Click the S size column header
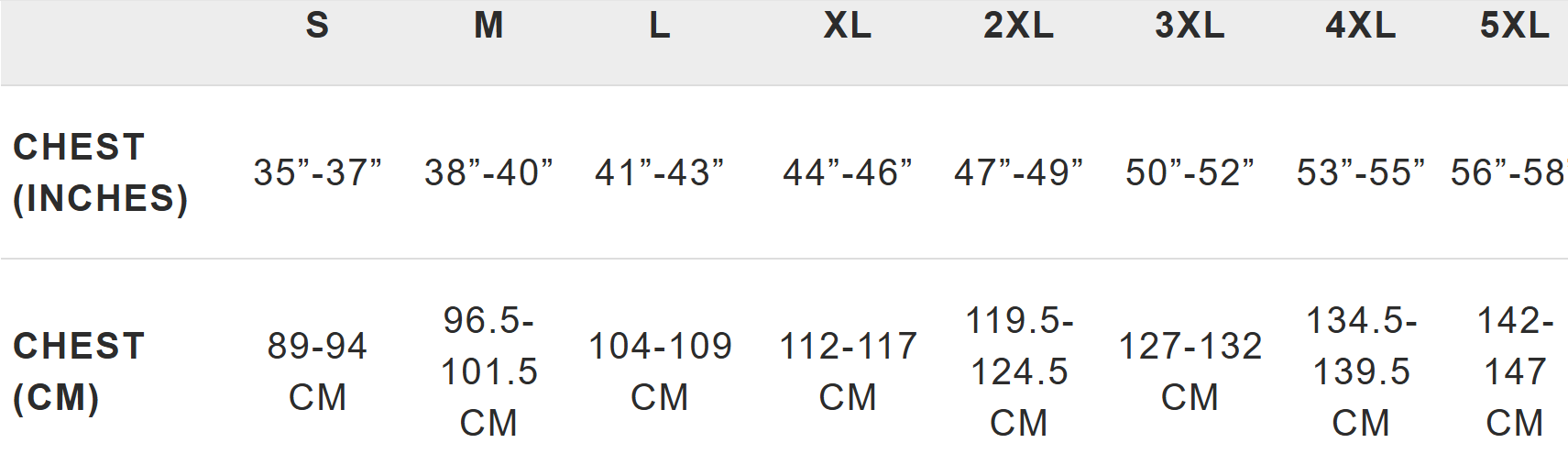The width and height of the screenshot is (1568, 454). pyautogui.click(x=317, y=26)
